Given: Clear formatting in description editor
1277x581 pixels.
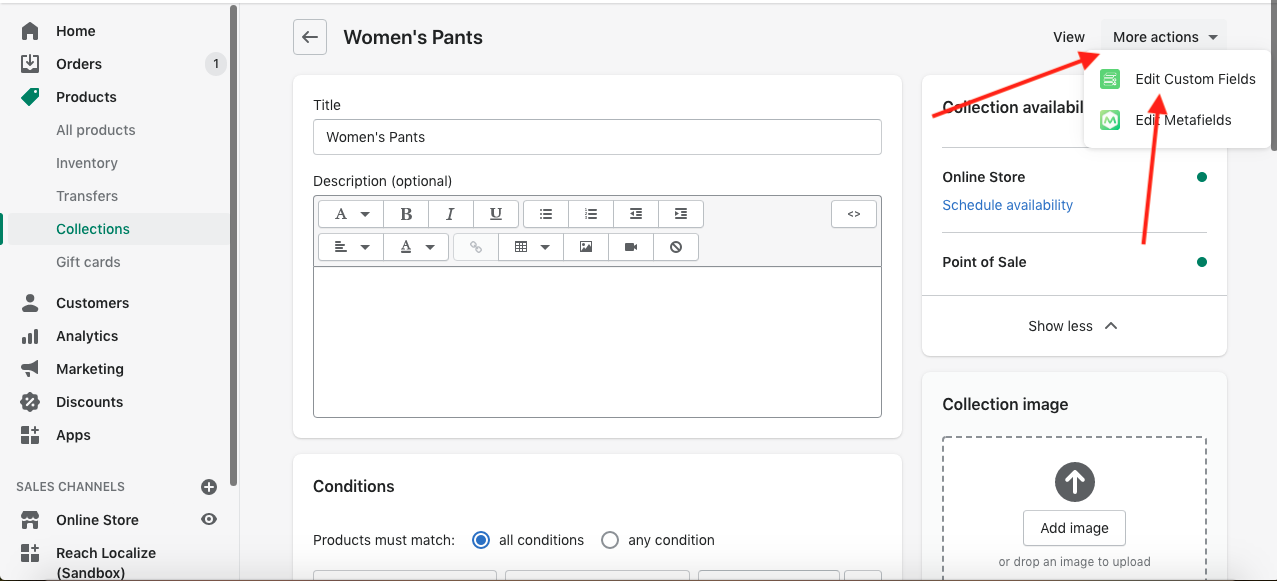Looking at the screenshot, I should pos(676,247).
